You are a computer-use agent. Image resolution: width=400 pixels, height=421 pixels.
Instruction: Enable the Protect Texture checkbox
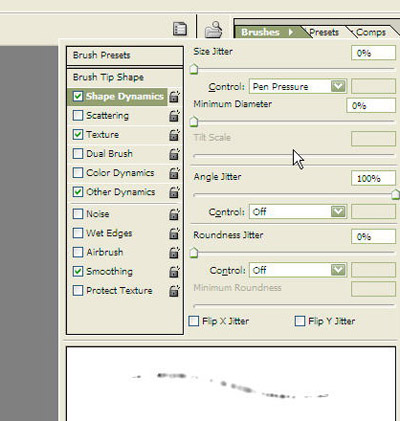point(78,290)
